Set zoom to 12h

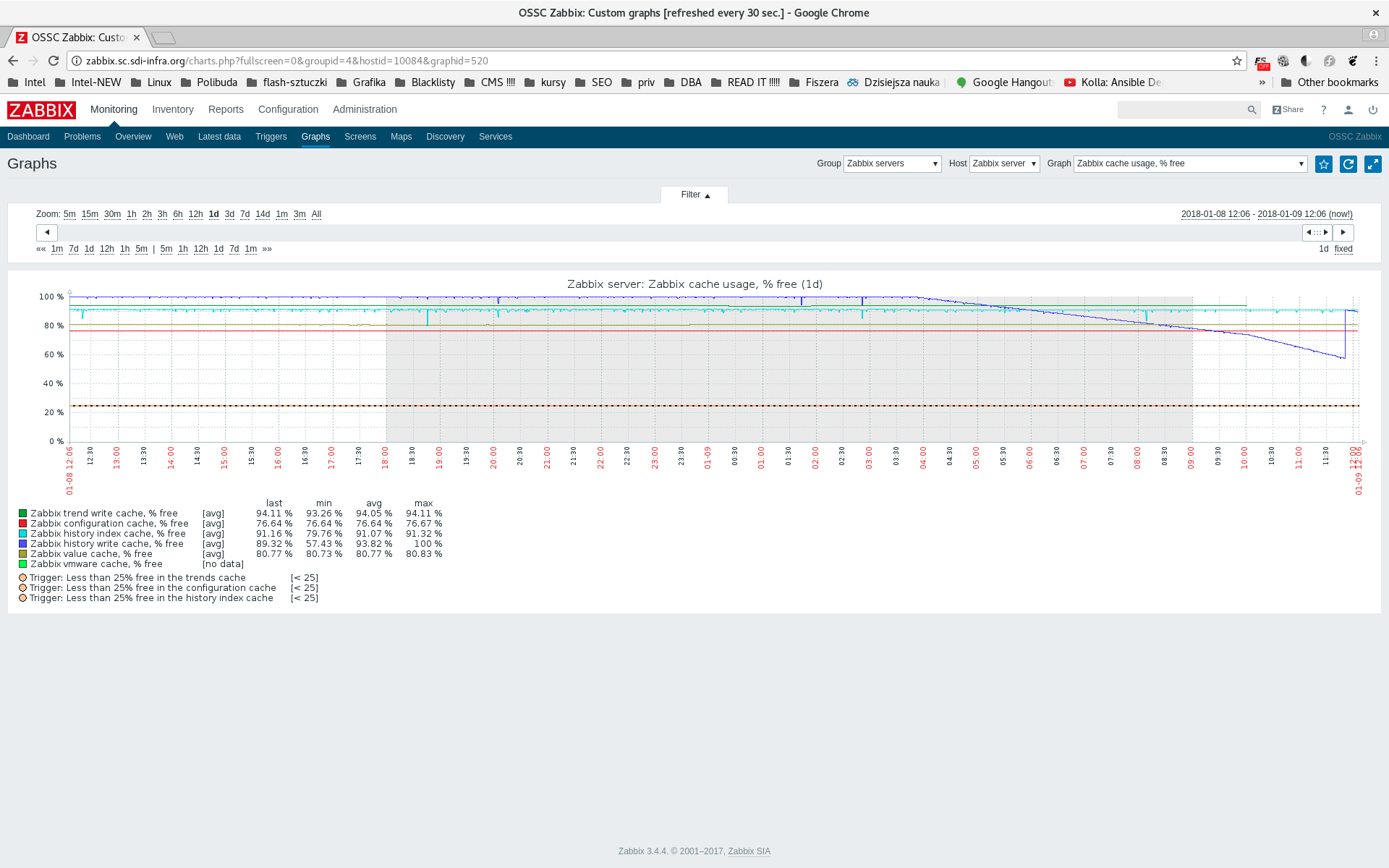195,214
